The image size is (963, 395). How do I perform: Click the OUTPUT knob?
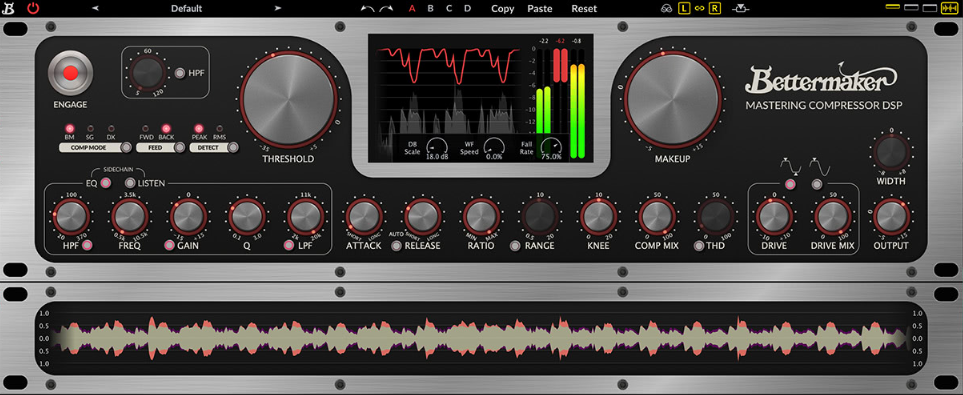[891, 216]
